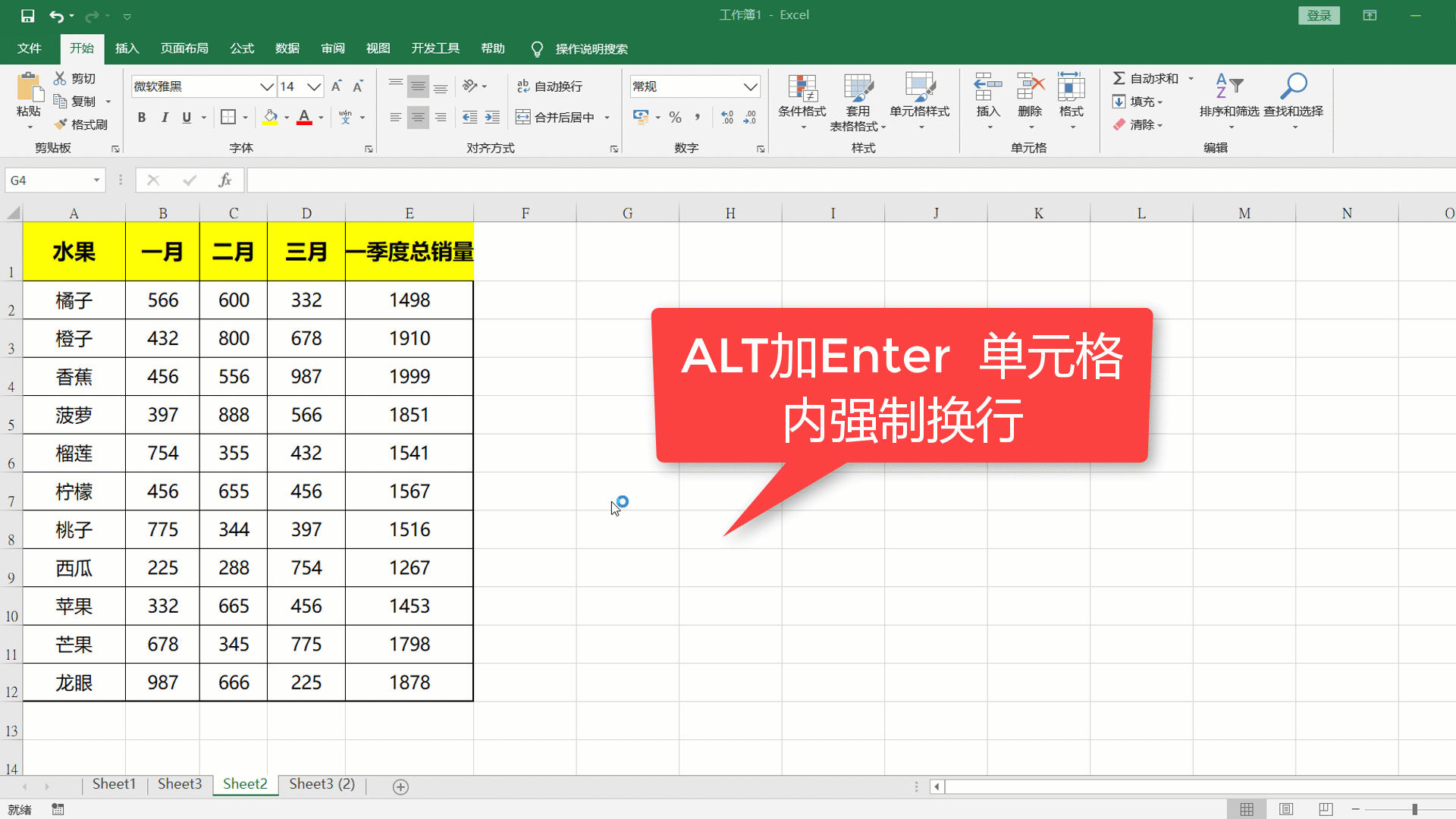Click the yellow fill color swatch
Viewport: 1456px width, 819px height.
pyautogui.click(x=270, y=121)
